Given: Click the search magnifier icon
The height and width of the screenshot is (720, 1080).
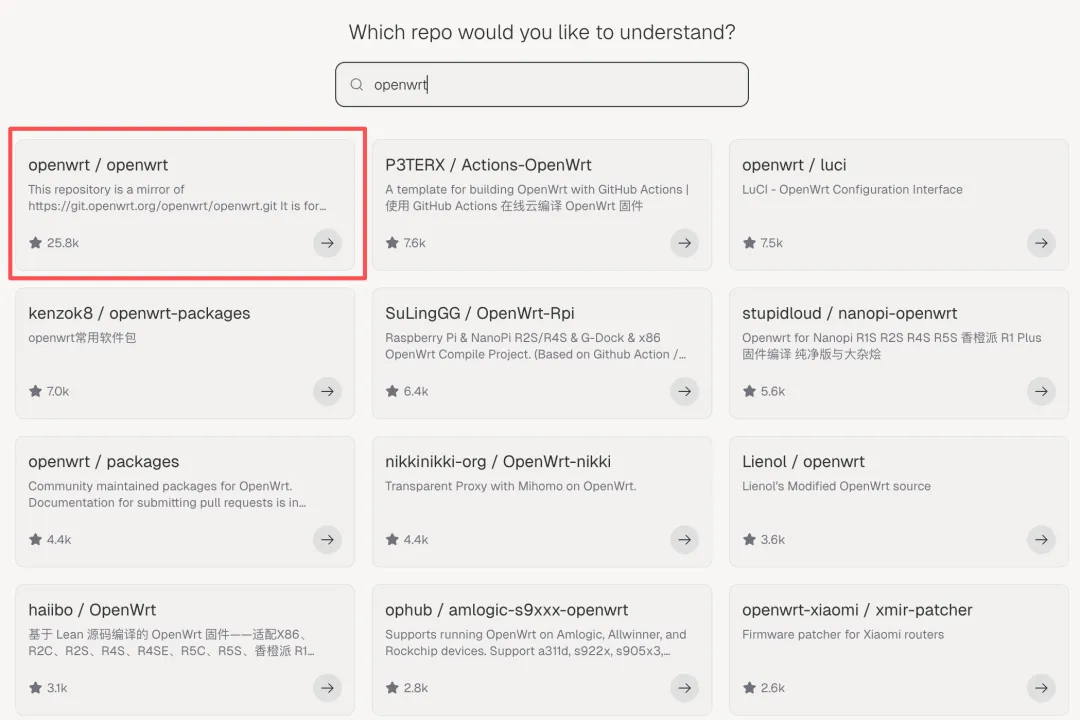Looking at the screenshot, I should [x=356, y=85].
